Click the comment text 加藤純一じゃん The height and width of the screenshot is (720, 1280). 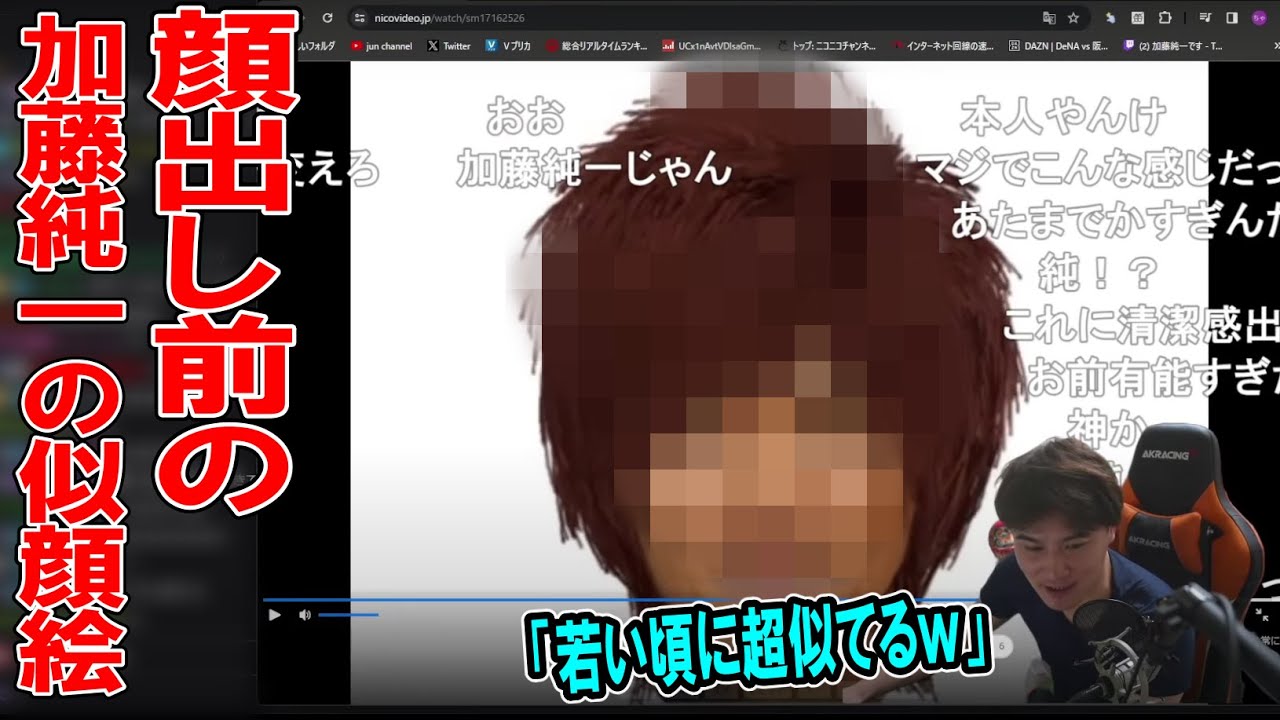[594, 170]
